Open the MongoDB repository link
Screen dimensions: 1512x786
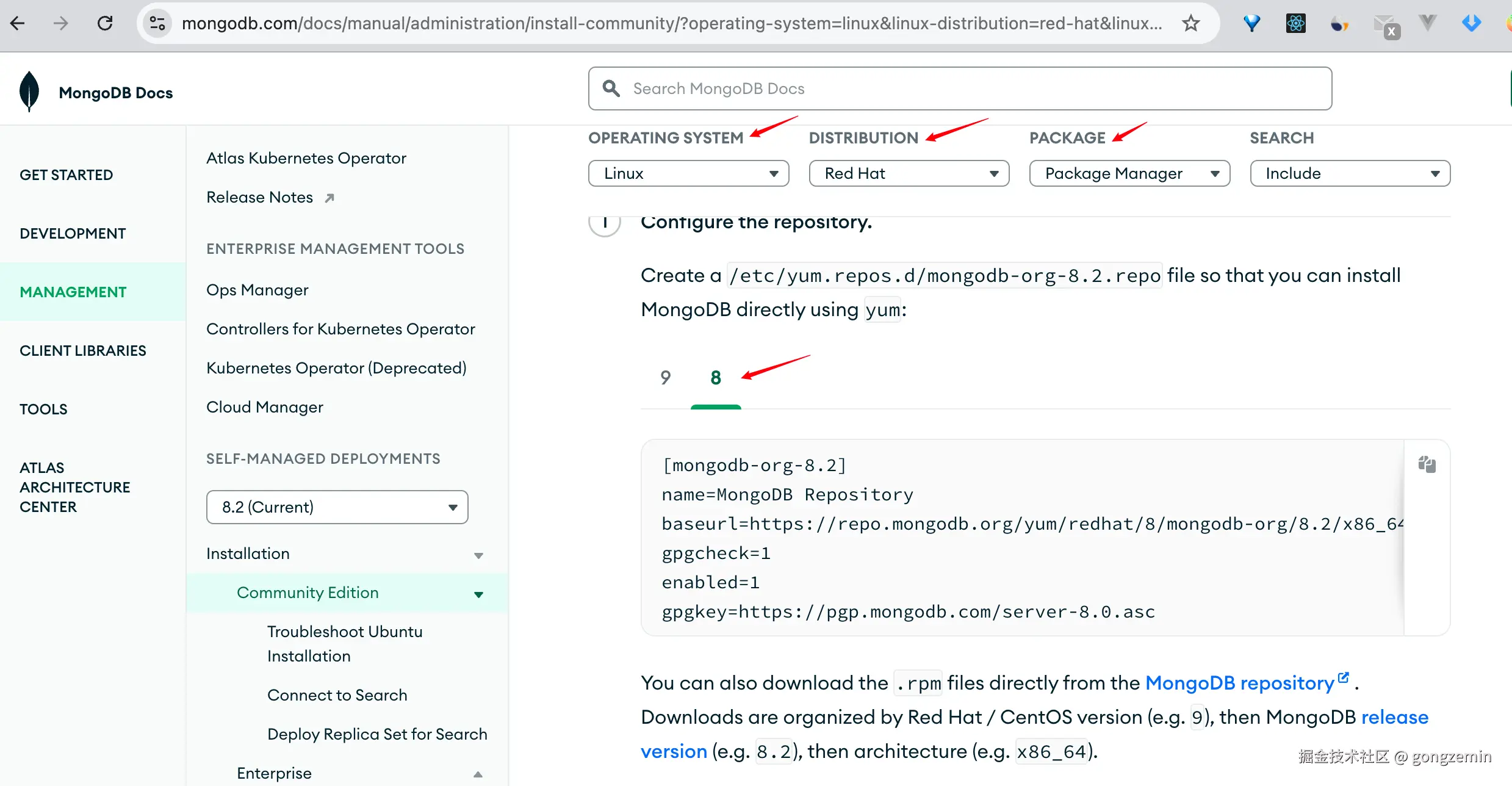(1239, 683)
